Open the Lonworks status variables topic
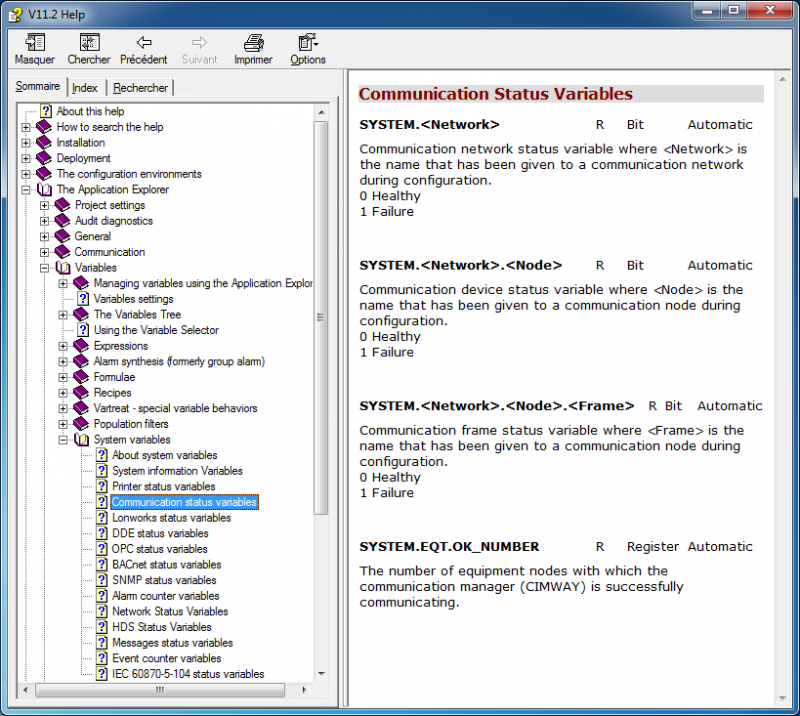The width and height of the screenshot is (800, 716). coord(171,518)
